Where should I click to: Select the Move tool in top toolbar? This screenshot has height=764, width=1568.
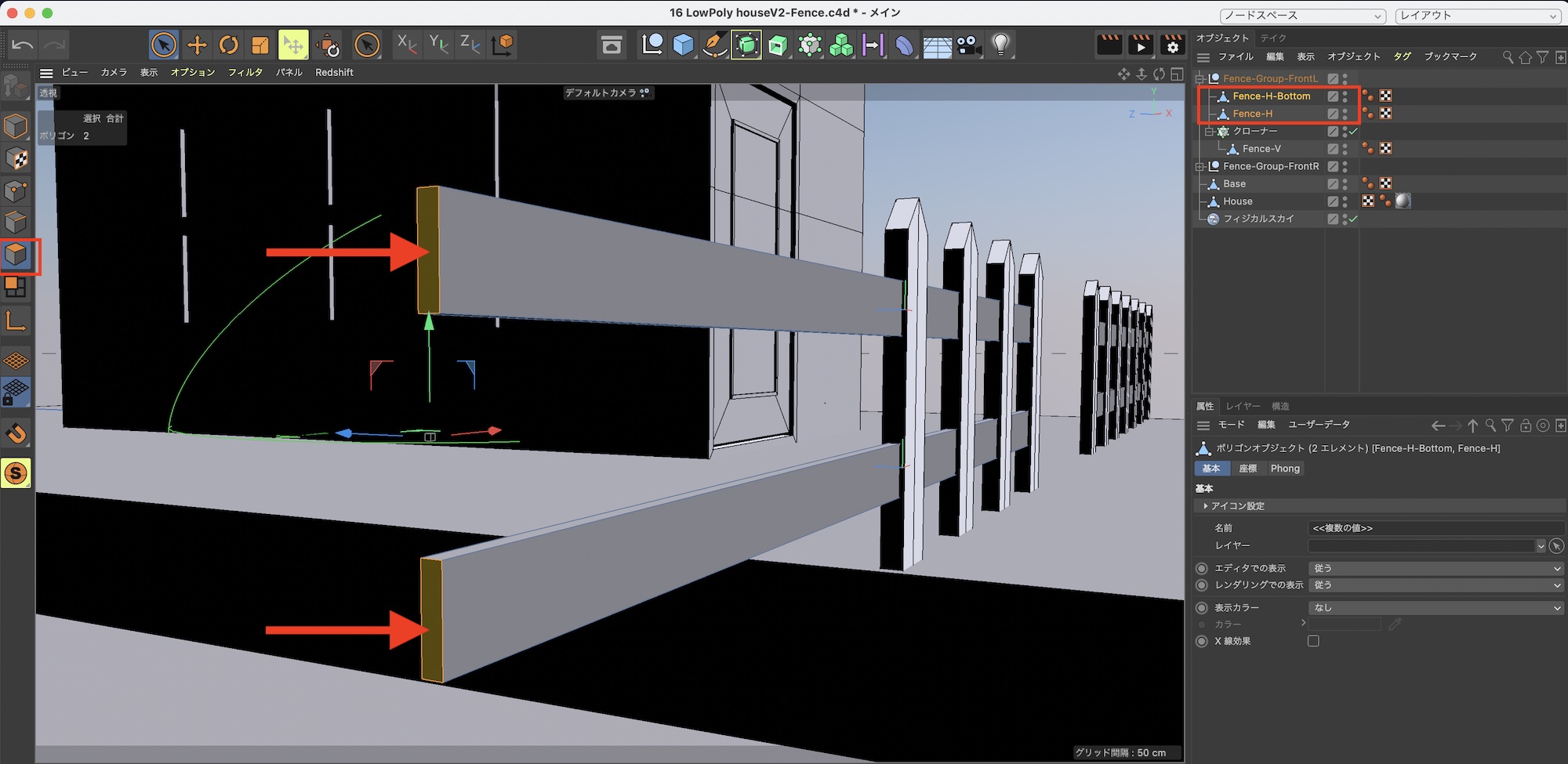tap(197, 45)
